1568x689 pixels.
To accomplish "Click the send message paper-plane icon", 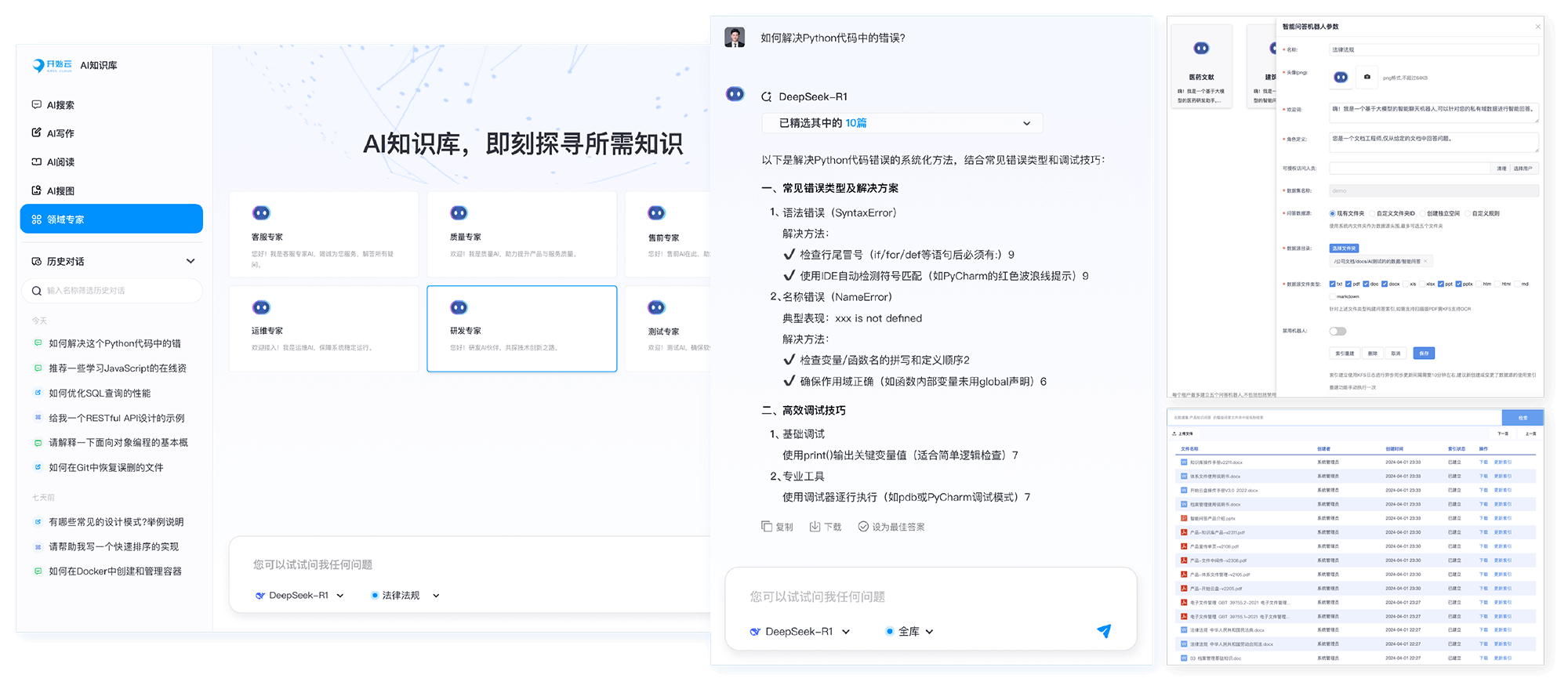I will coord(1104,631).
